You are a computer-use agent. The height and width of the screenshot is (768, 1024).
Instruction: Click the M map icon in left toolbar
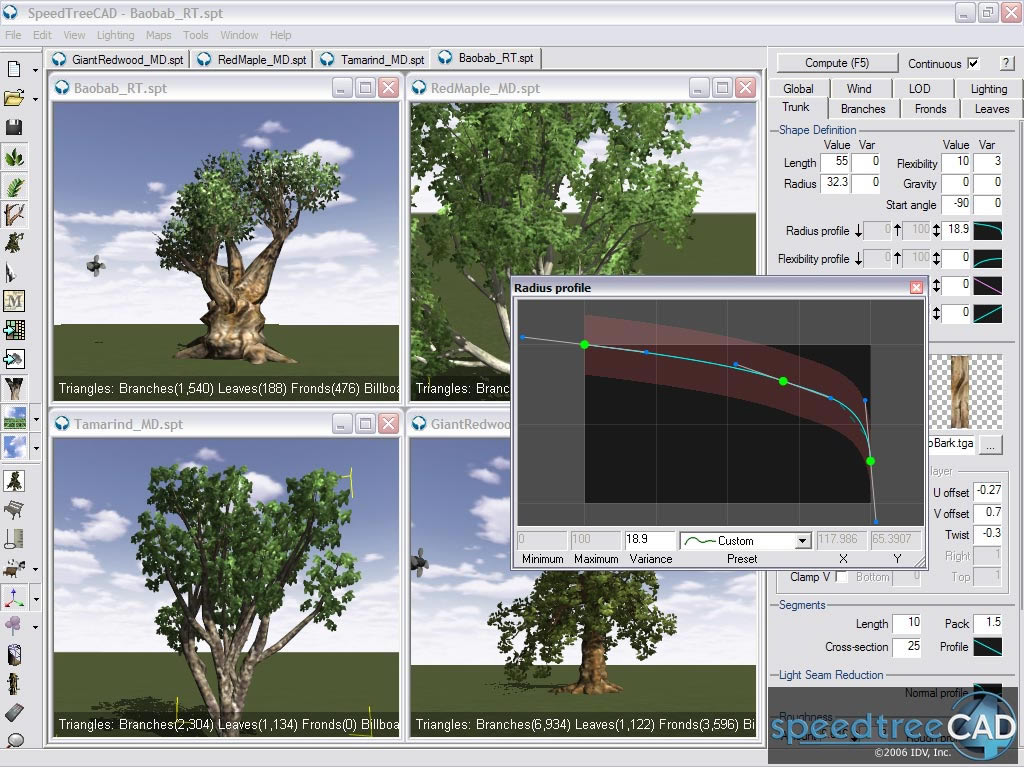pos(14,300)
